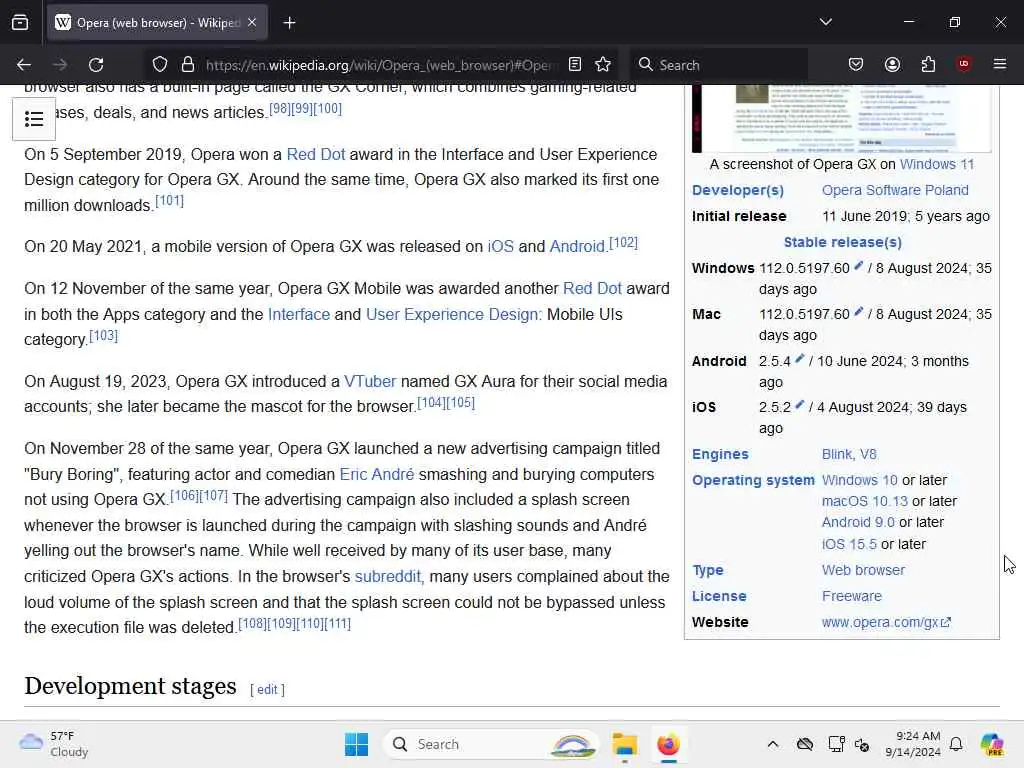
Task: Bookmark this page with star icon
Action: [x=603, y=64]
